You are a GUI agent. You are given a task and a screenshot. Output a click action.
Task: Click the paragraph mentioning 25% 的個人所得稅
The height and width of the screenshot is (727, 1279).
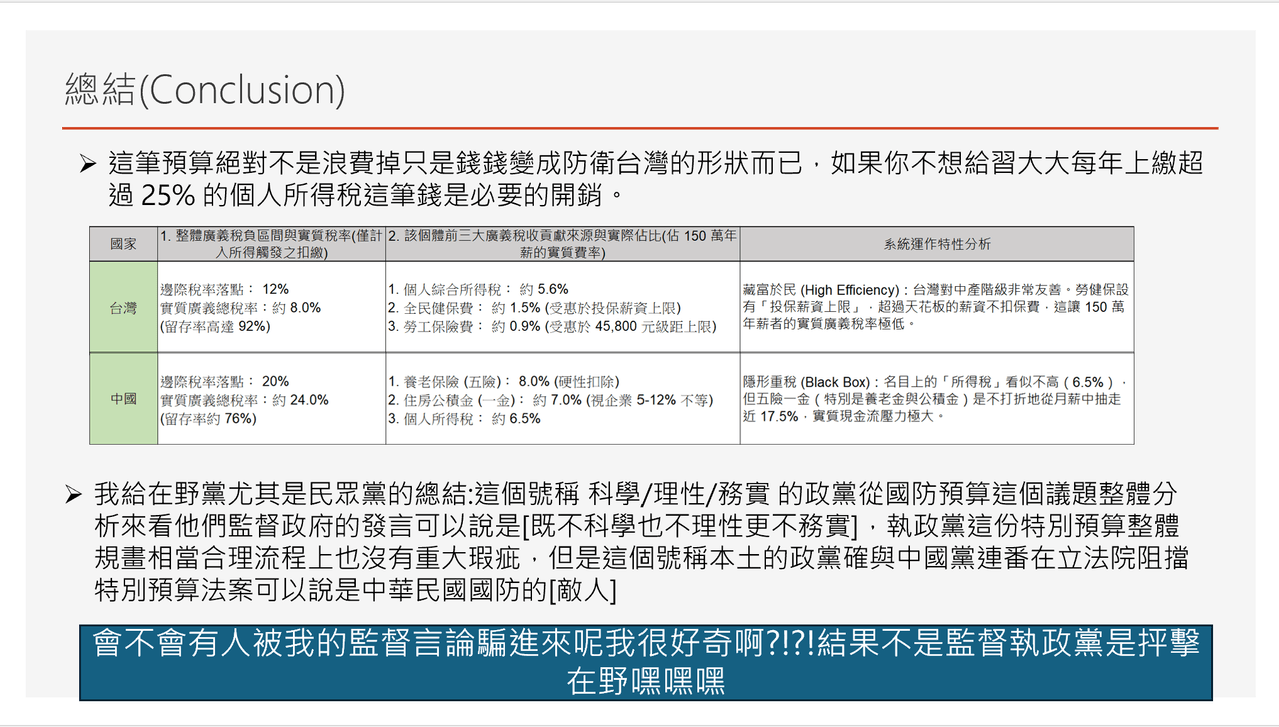(x=654, y=178)
